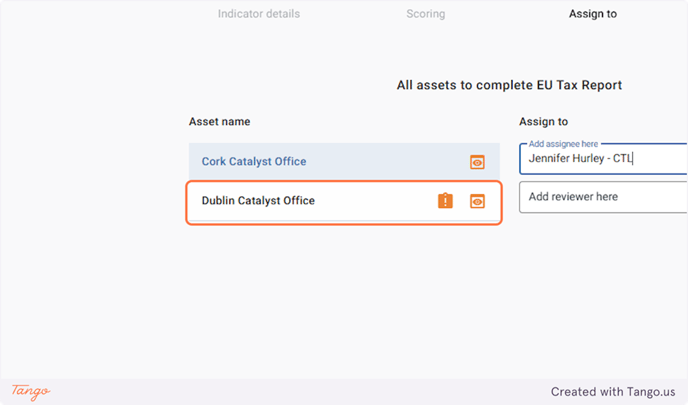Image resolution: width=688 pixels, height=405 pixels.
Task: Click the All assets EU Tax Report heading
Action: (509, 85)
